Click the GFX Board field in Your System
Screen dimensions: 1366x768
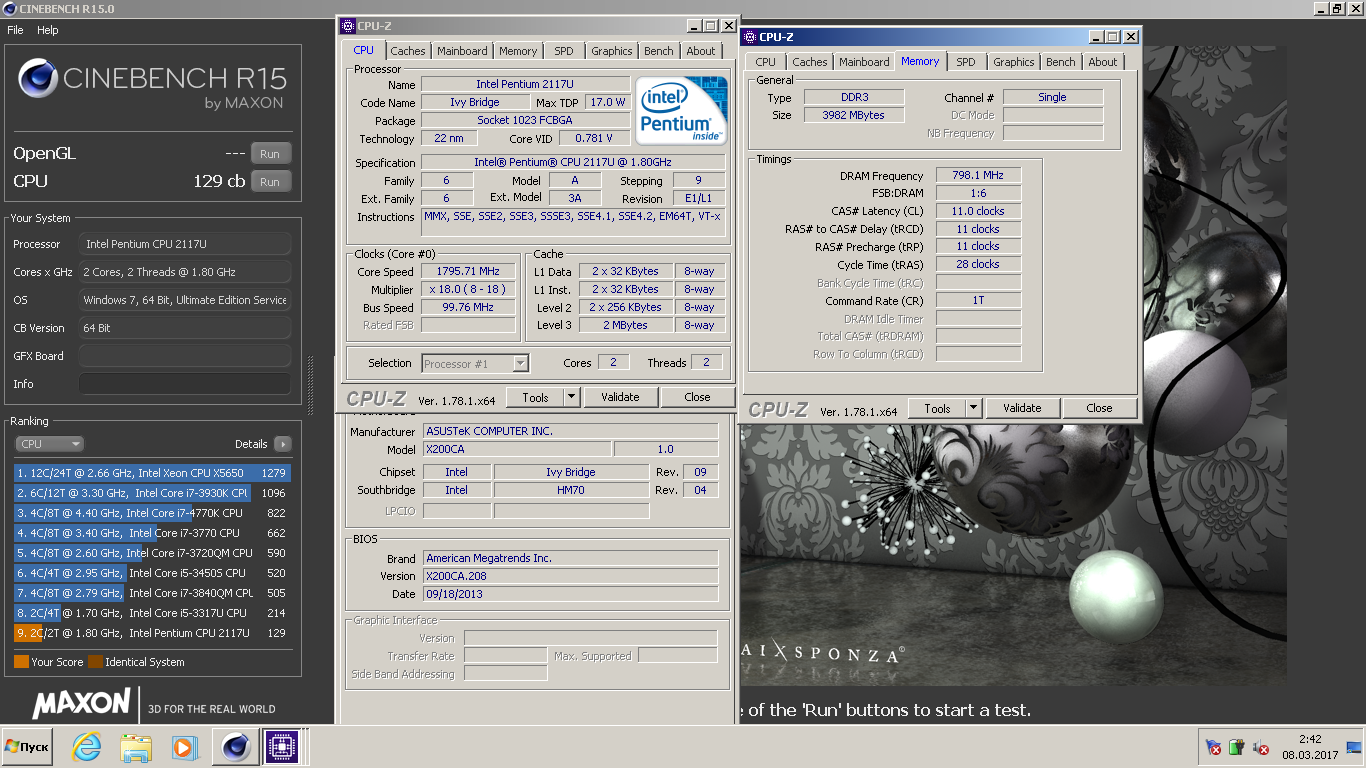pyautogui.click(x=185, y=356)
